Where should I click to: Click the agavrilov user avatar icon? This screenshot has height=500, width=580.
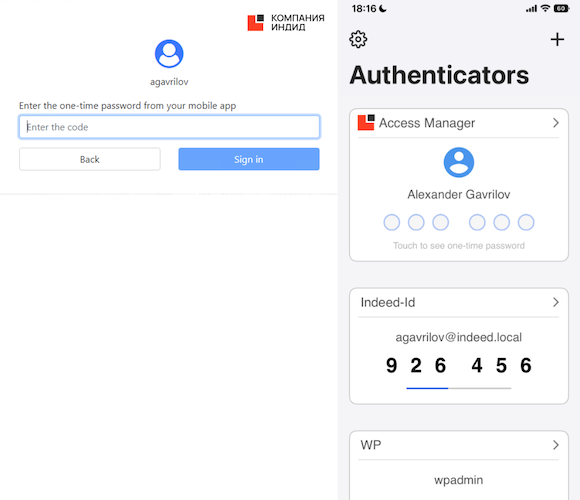169,54
